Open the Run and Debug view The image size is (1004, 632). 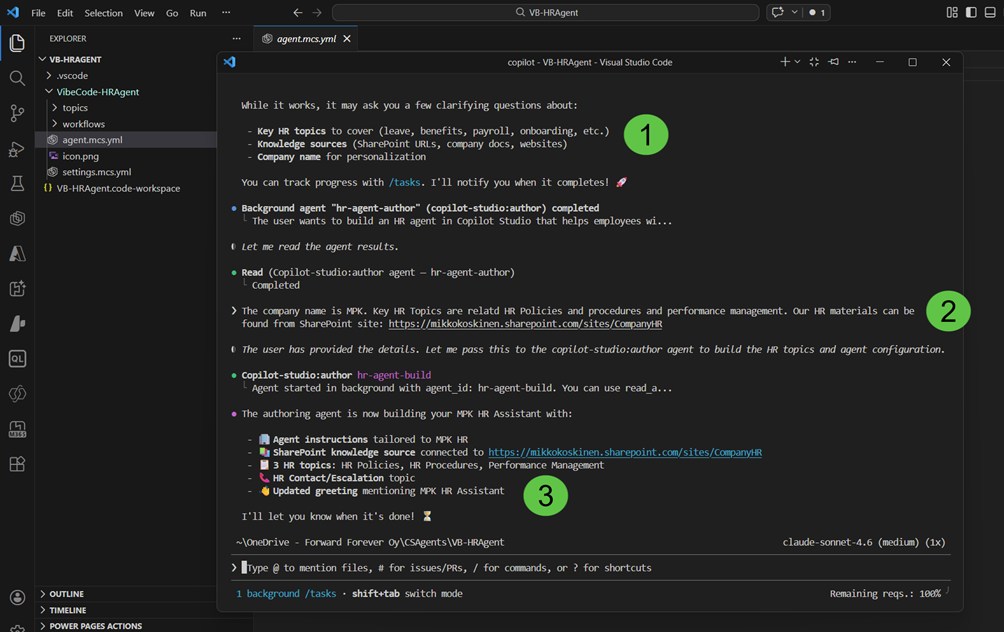pos(17,149)
